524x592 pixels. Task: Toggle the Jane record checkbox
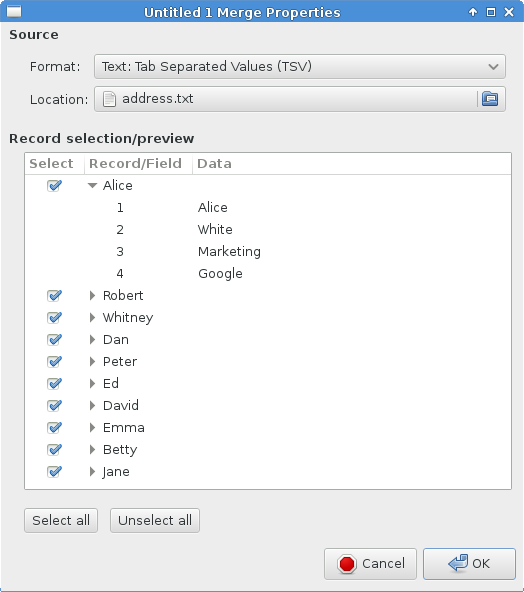point(54,472)
